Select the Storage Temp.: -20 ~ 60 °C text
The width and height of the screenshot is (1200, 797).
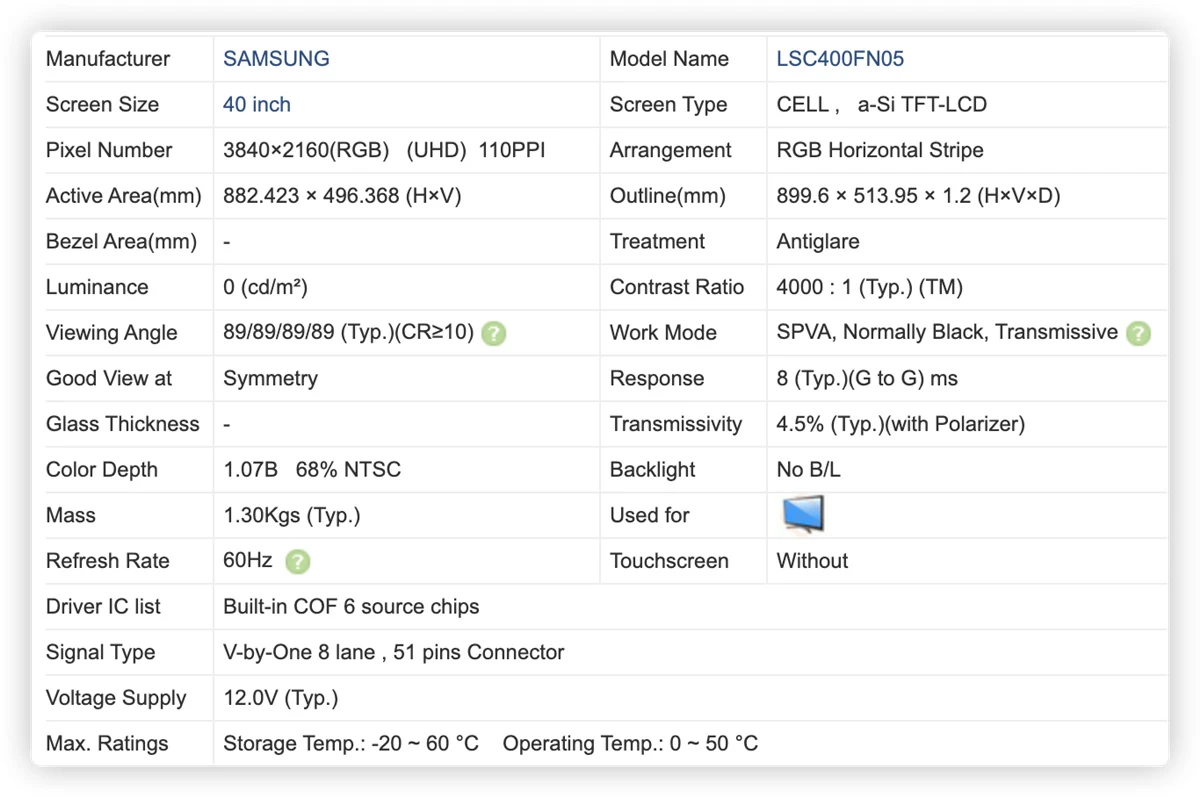click(x=351, y=744)
